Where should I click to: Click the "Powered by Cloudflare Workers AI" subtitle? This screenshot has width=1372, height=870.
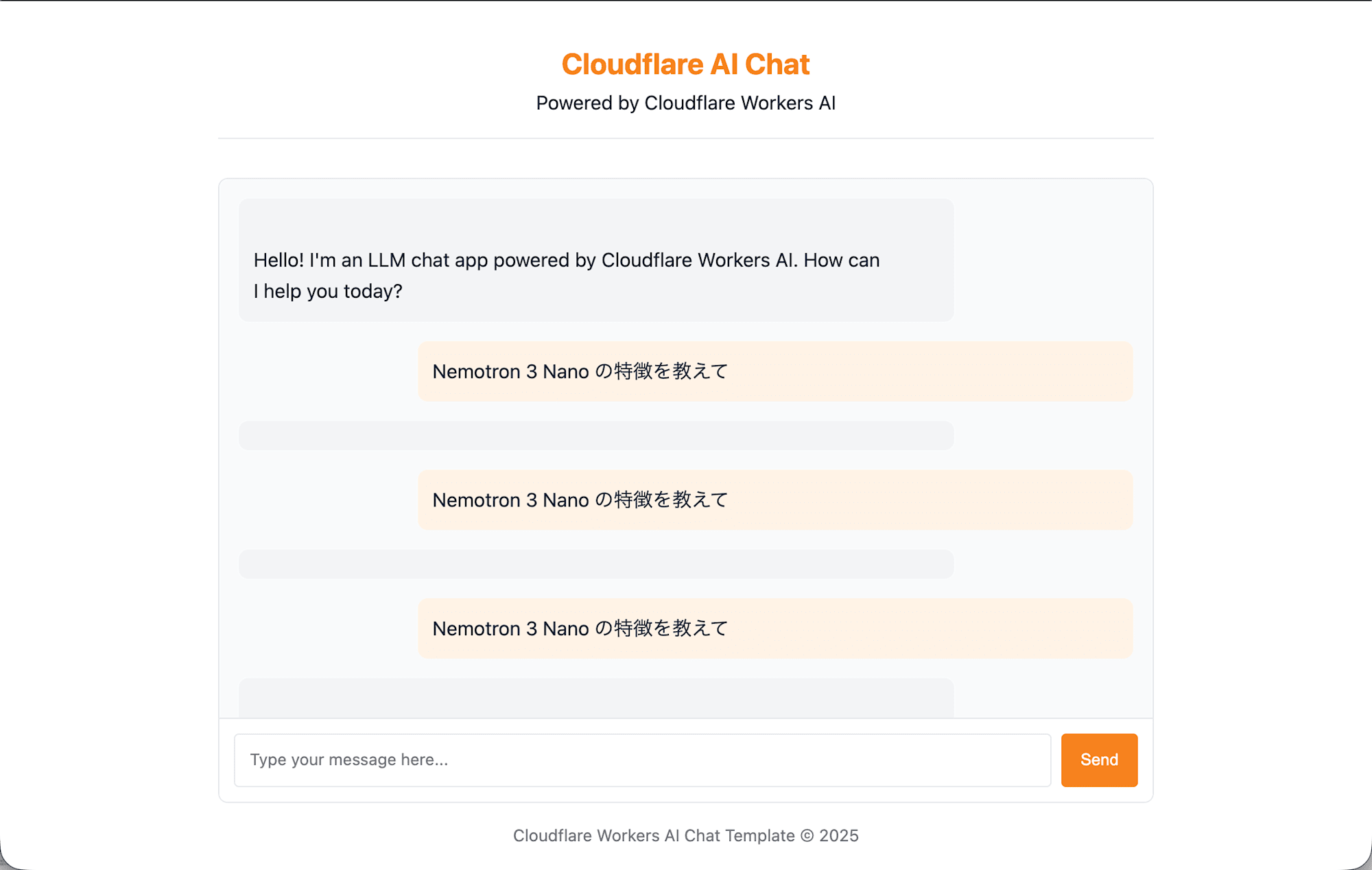point(685,103)
